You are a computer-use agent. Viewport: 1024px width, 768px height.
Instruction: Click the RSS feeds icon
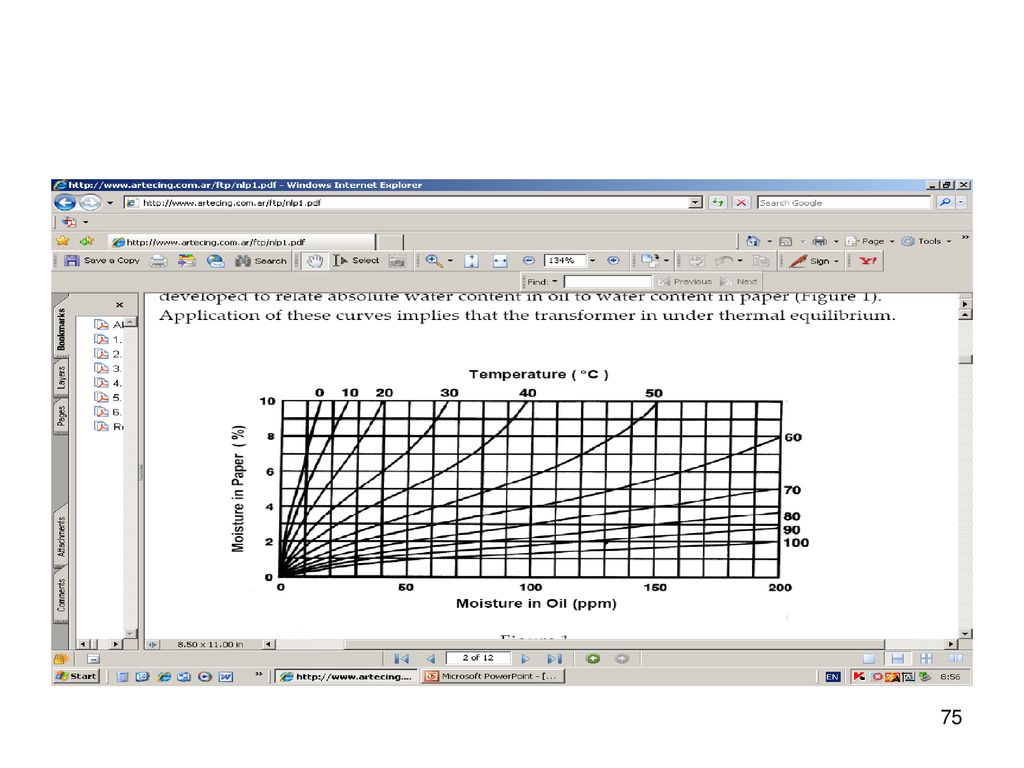[786, 242]
